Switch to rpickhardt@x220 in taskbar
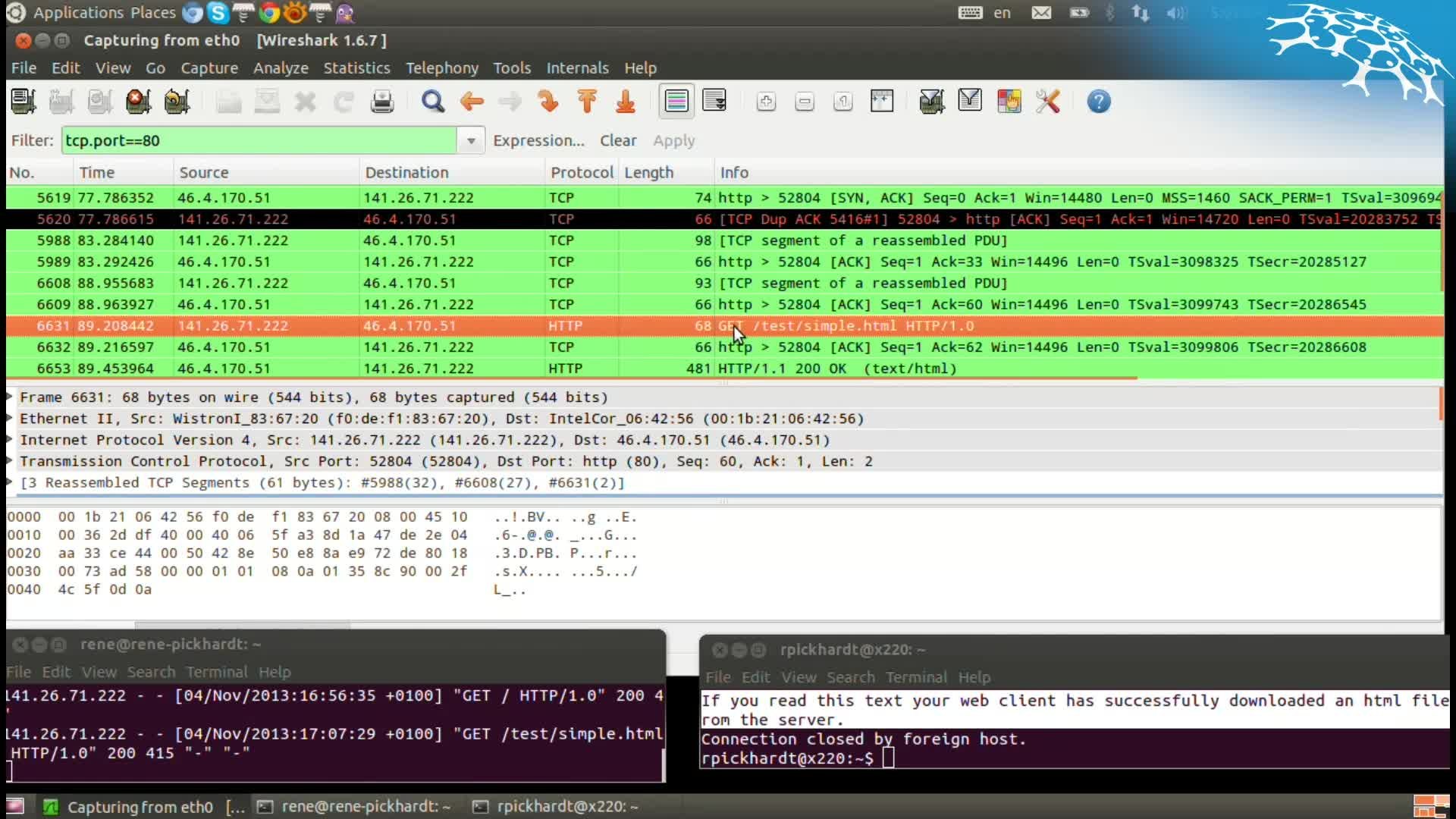The height and width of the screenshot is (819, 1456). click(x=556, y=806)
